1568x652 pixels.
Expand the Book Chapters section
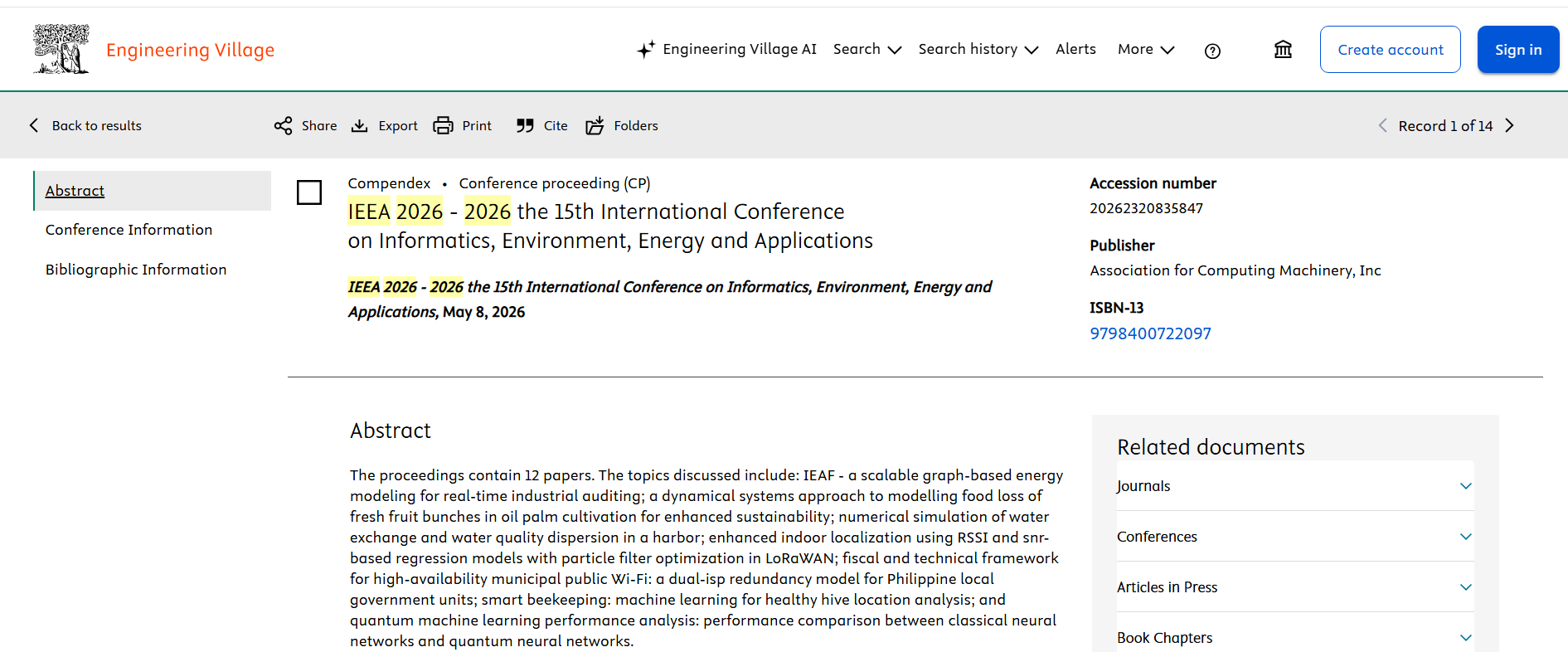(1295, 637)
